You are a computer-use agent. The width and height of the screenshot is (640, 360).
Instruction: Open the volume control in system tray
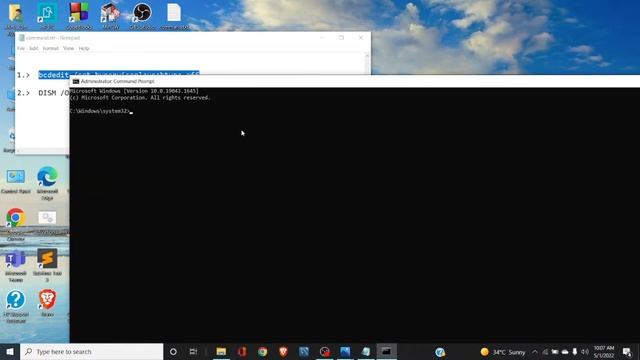tap(584, 352)
